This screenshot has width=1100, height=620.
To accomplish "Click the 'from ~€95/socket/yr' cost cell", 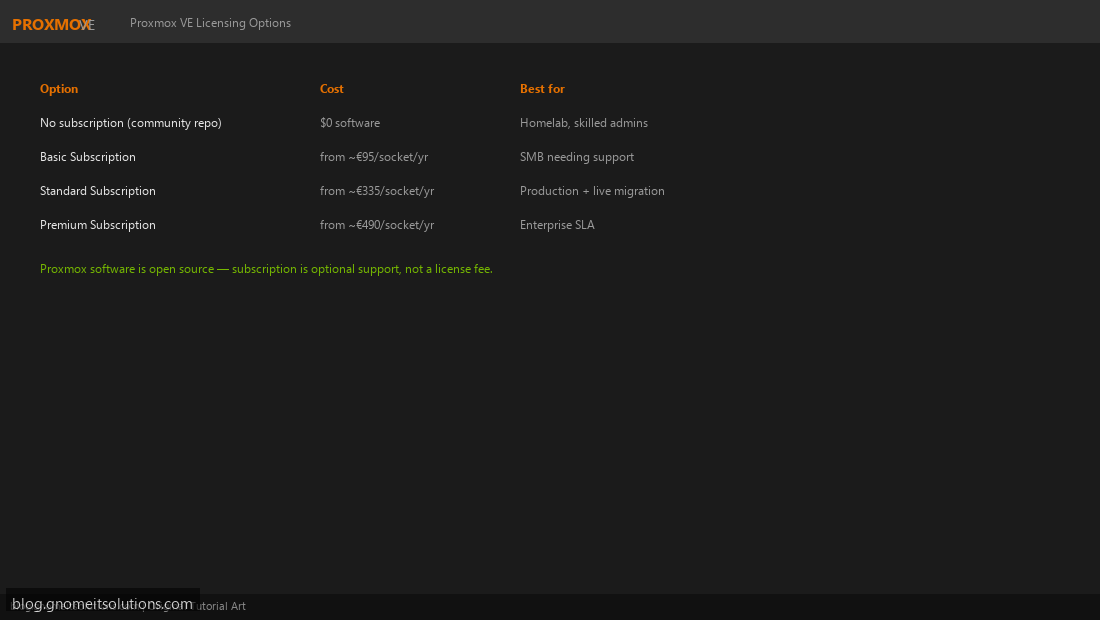I will pos(374,157).
